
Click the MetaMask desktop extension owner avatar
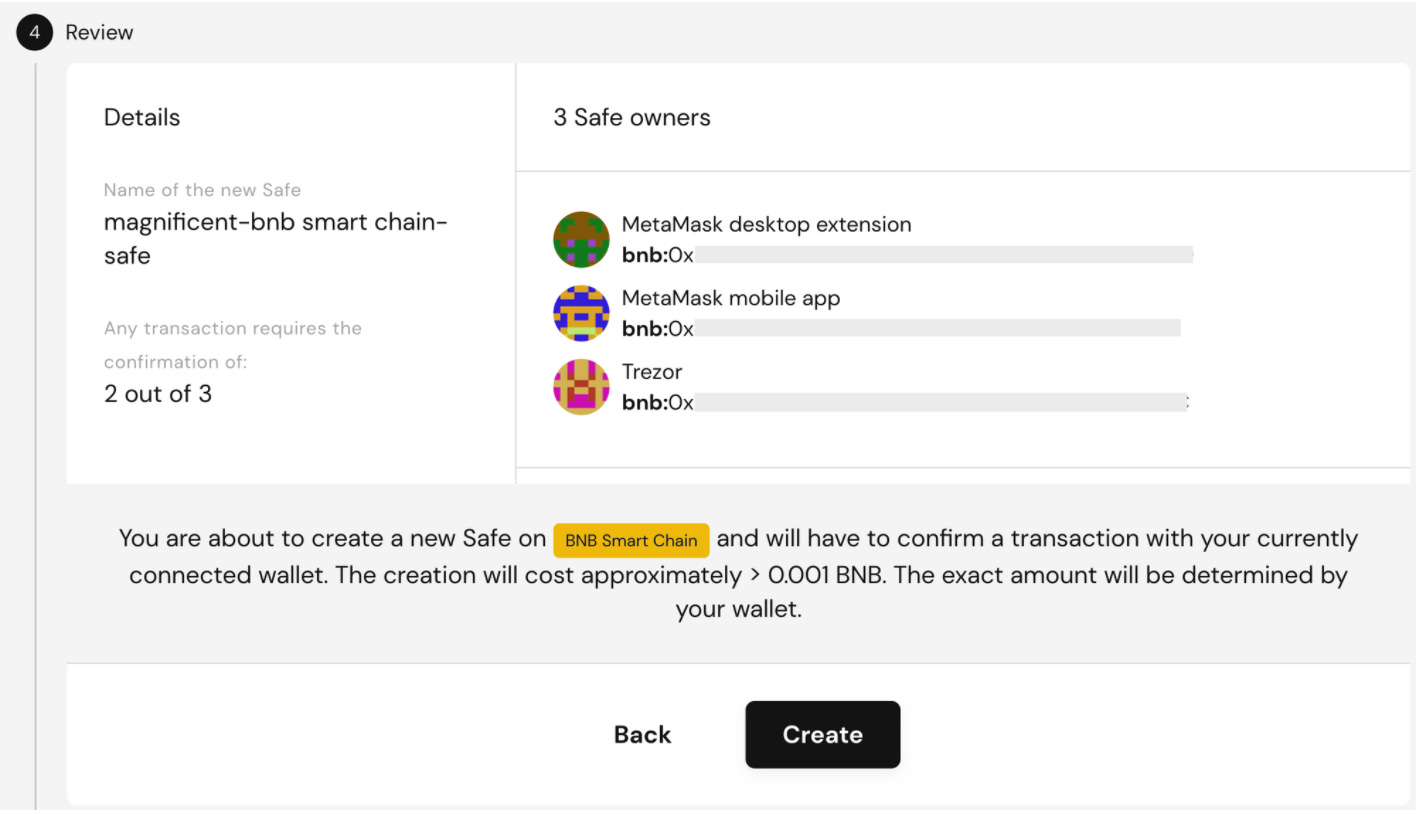pyautogui.click(x=581, y=240)
